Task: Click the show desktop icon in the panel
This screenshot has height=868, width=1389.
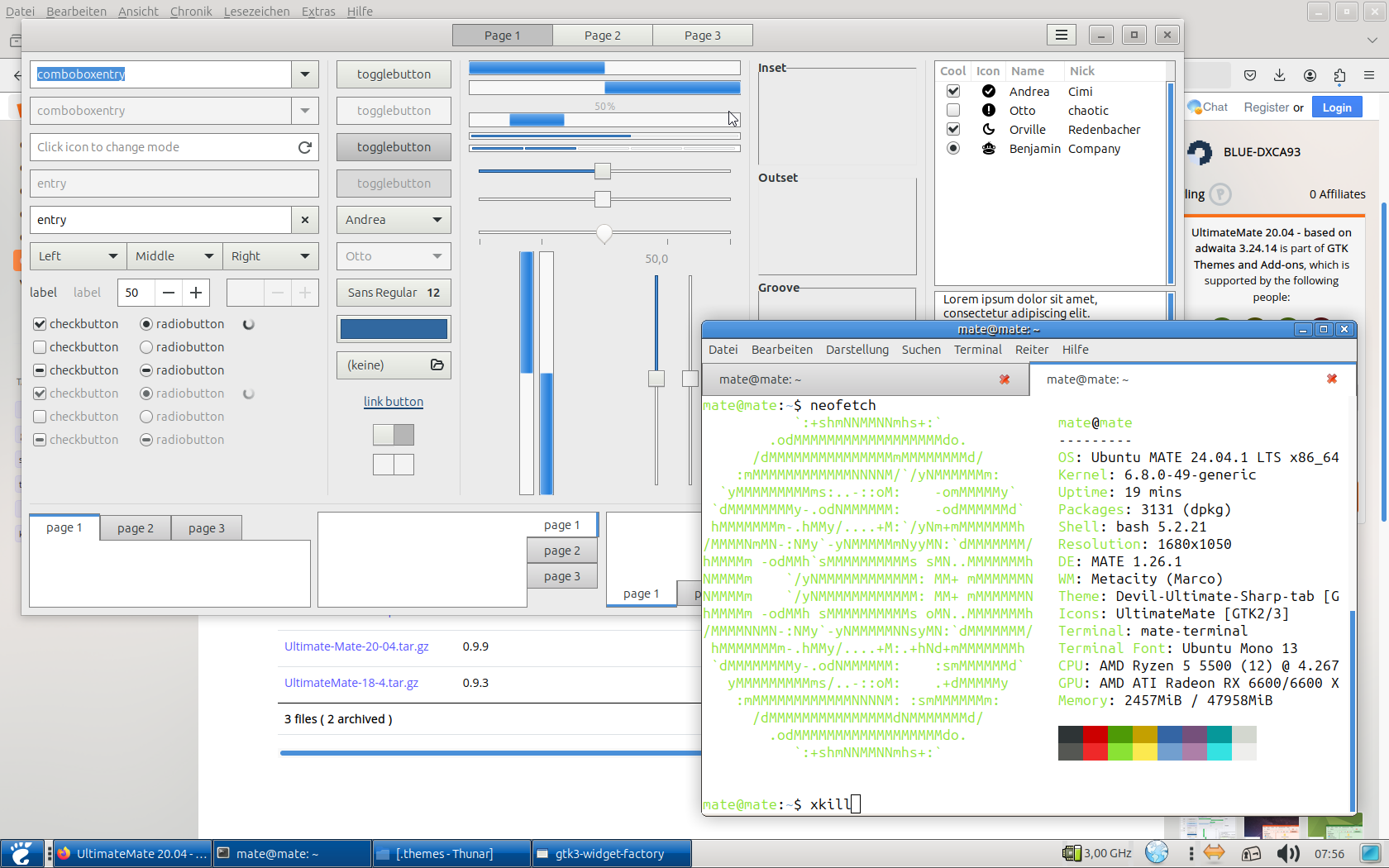Action: coord(1370,853)
